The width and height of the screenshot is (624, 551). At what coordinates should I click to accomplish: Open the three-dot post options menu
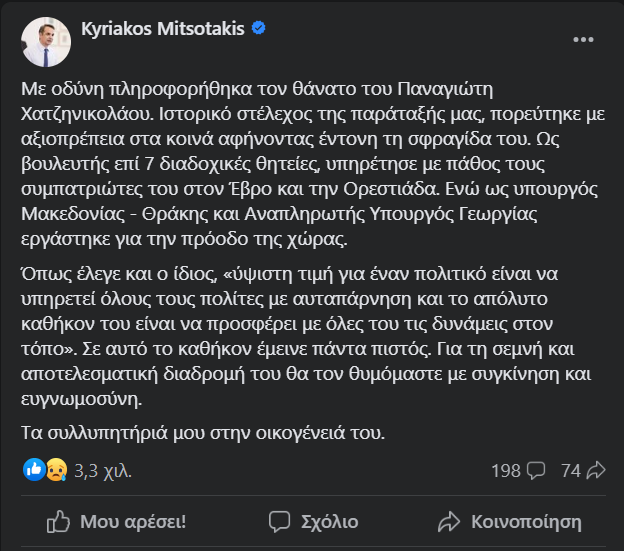click(x=583, y=40)
